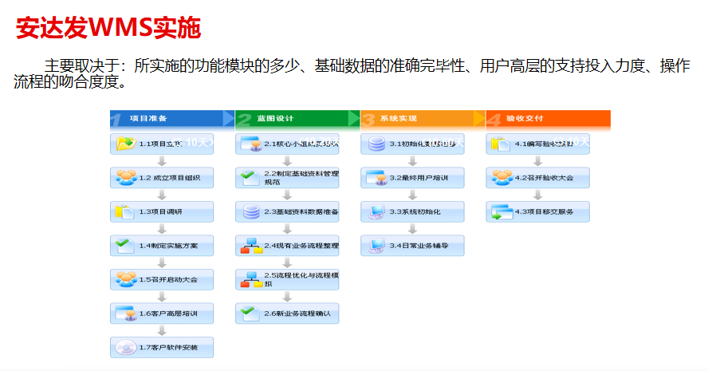707x379 pixels.
Task: Click the 3.4日常业务辅导 step box
Action: (413, 246)
